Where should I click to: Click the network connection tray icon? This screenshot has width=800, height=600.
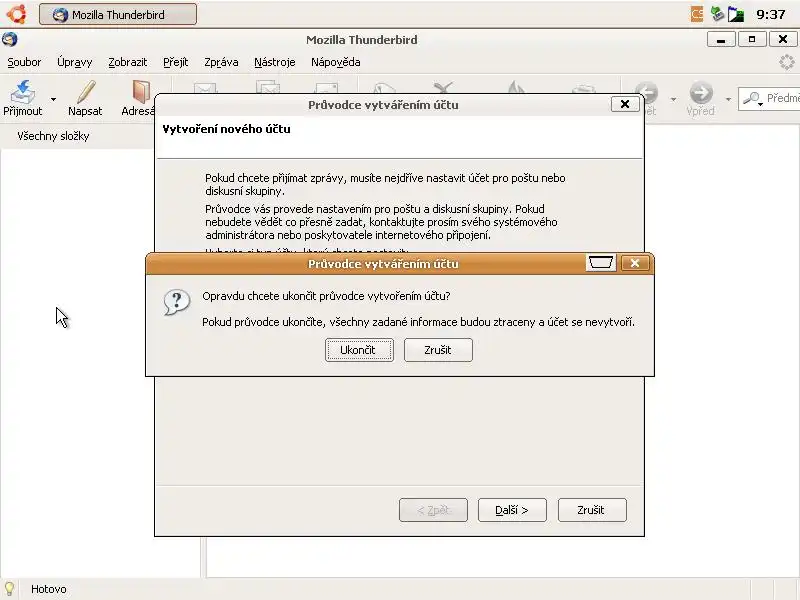pyautogui.click(x=717, y=14)
